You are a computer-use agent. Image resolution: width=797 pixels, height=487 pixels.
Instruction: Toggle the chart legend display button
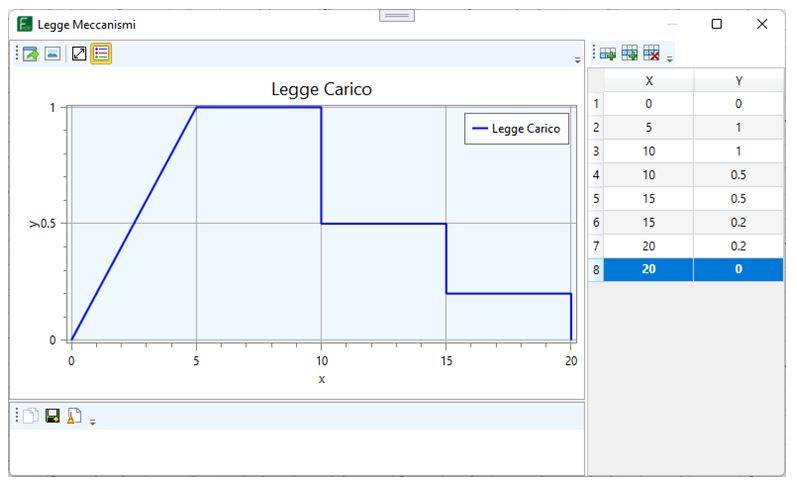[x=101, y=53]
